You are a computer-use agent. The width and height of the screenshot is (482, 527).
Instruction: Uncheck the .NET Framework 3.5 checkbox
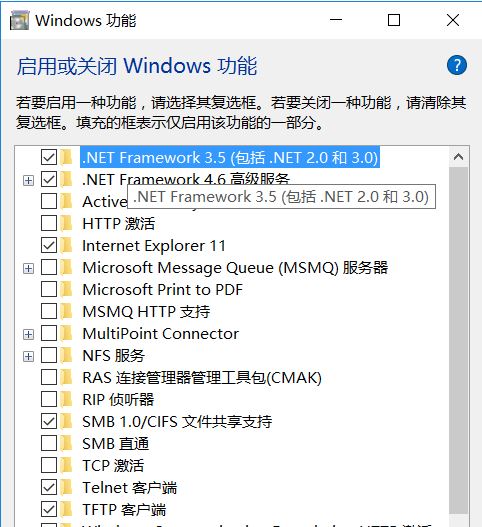(49, 157)
